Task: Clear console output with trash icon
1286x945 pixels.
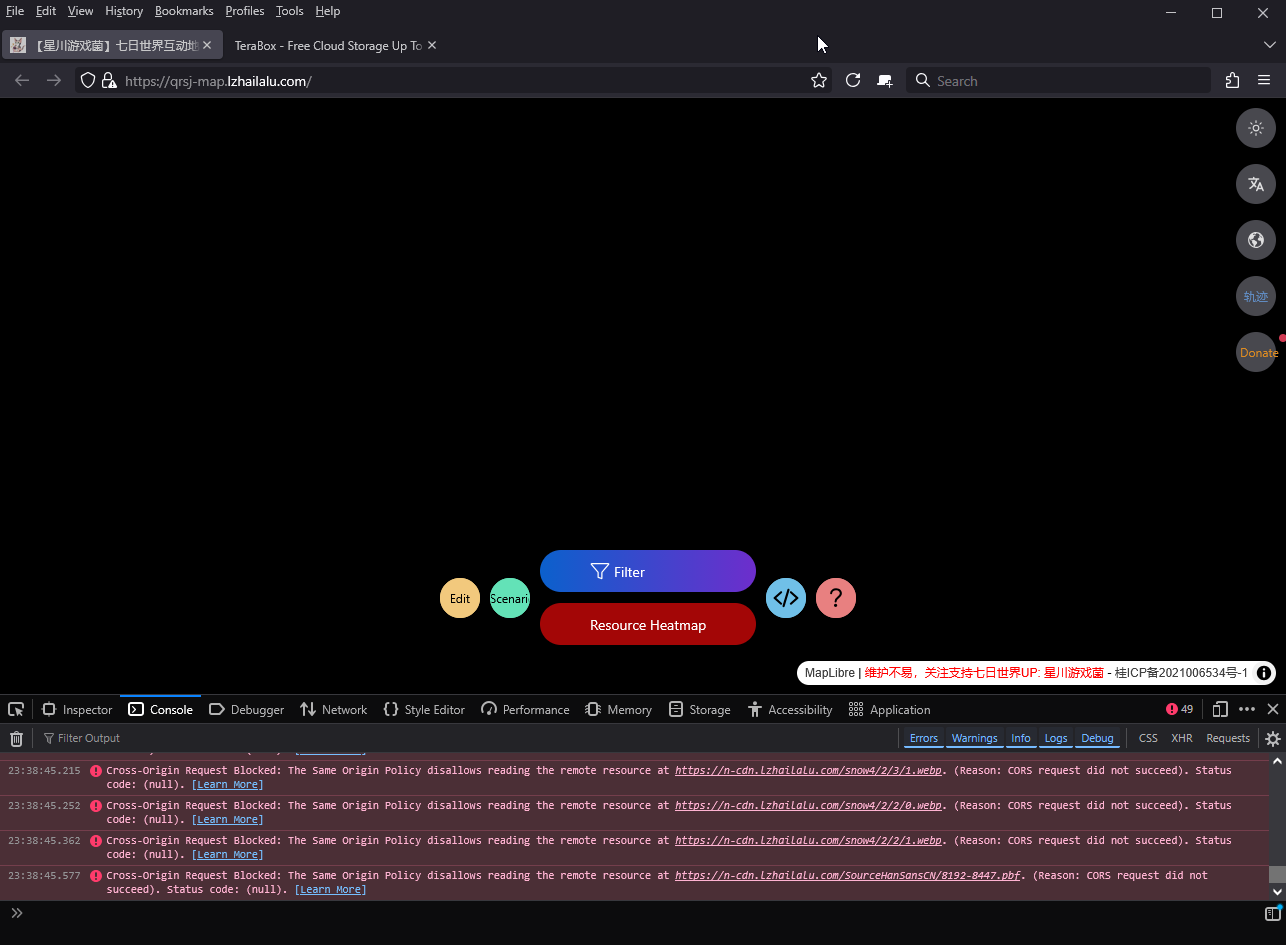Action: 16,739
